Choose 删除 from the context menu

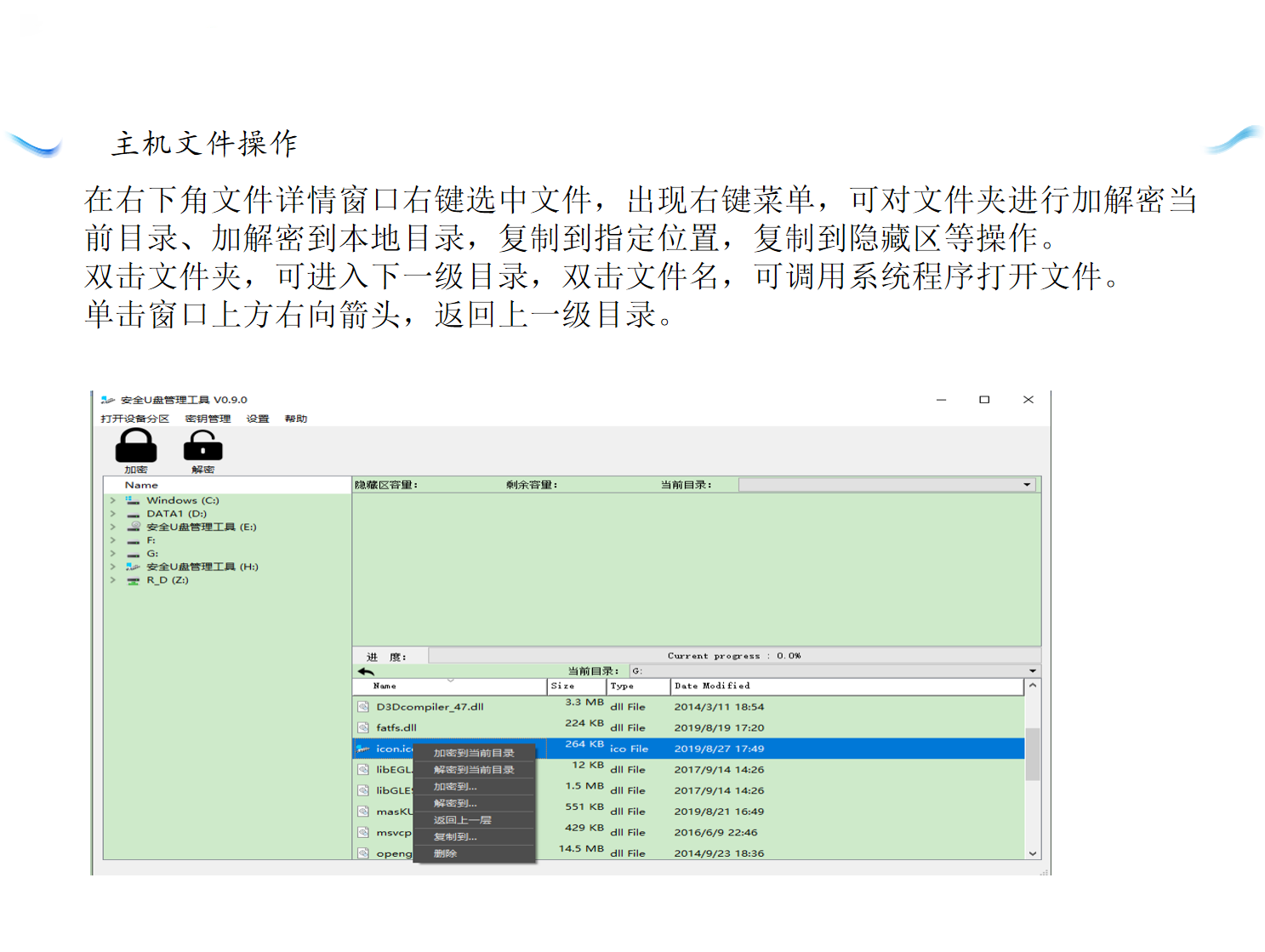tap(445, 853)
